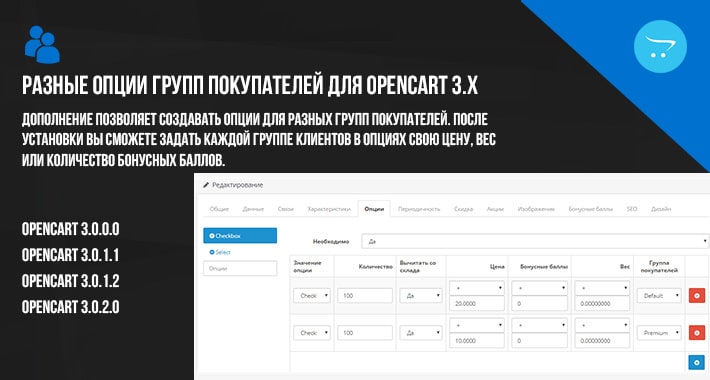Viewport: 710px width, 380px height.
Task: Open price prefix dropdown above 20.0000
Action: coord(477,288)
